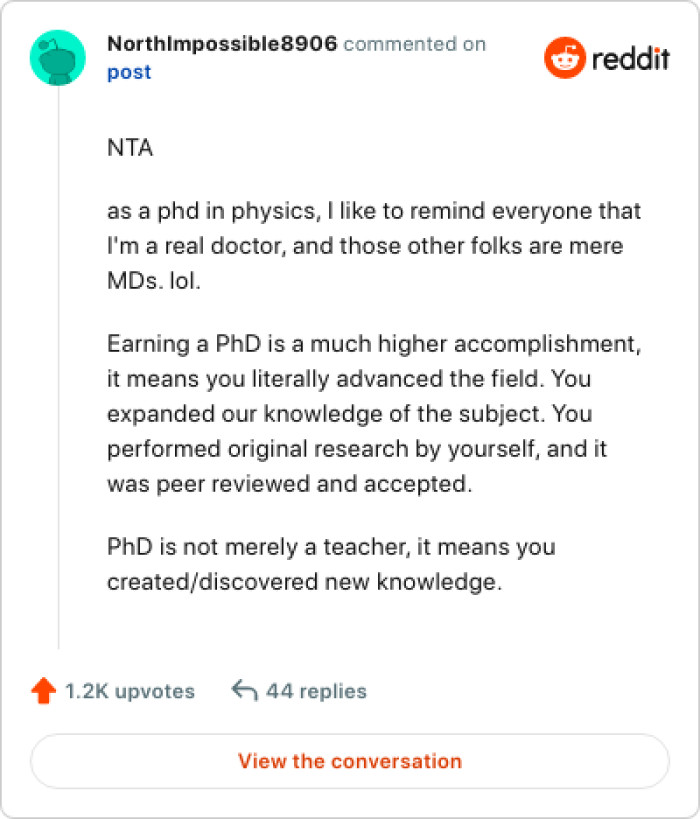Select the NTA text line
Image resolution: width=700 pixels, height=819 pixels.
(129, 147)
